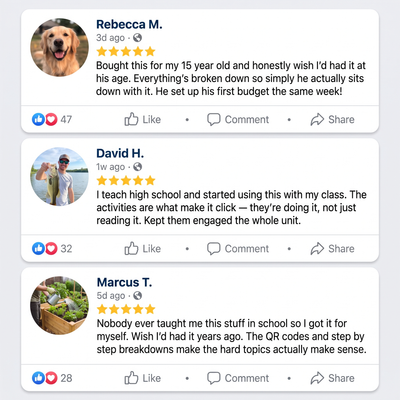This screenshot has height=400, width=400.
Task: Open Marcus T.'s profile name link
Action: pos(124,282)
